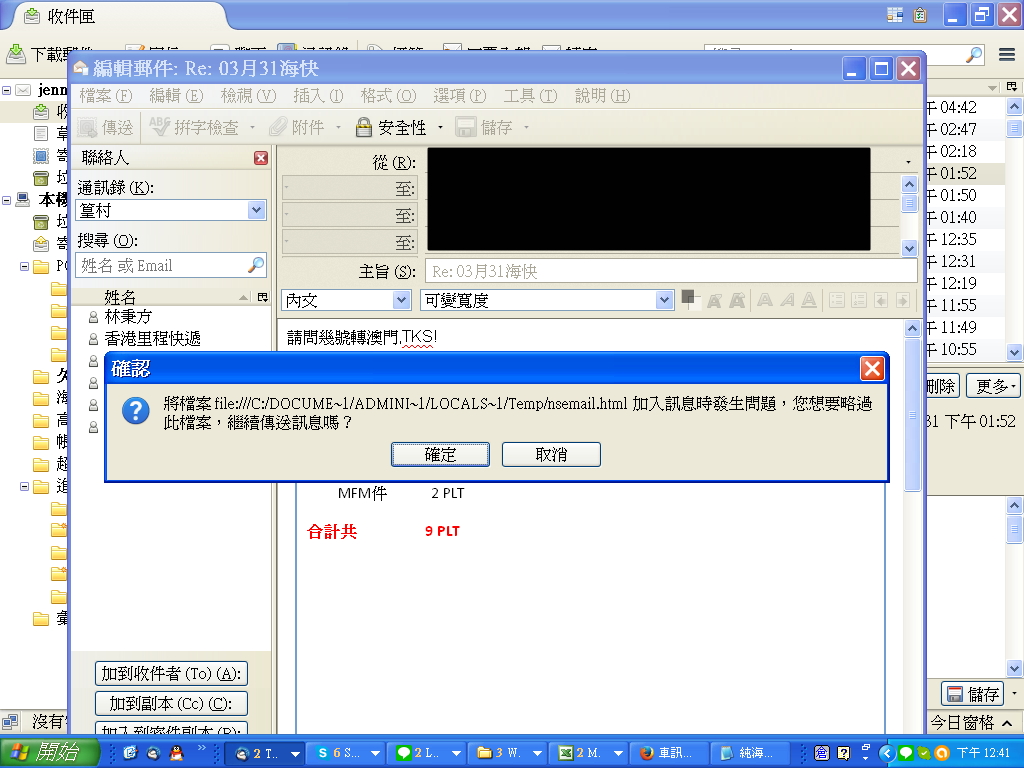Open the text color swatch picker
This screenshot has height=768, width=1024.
click(x=689, y=299)
